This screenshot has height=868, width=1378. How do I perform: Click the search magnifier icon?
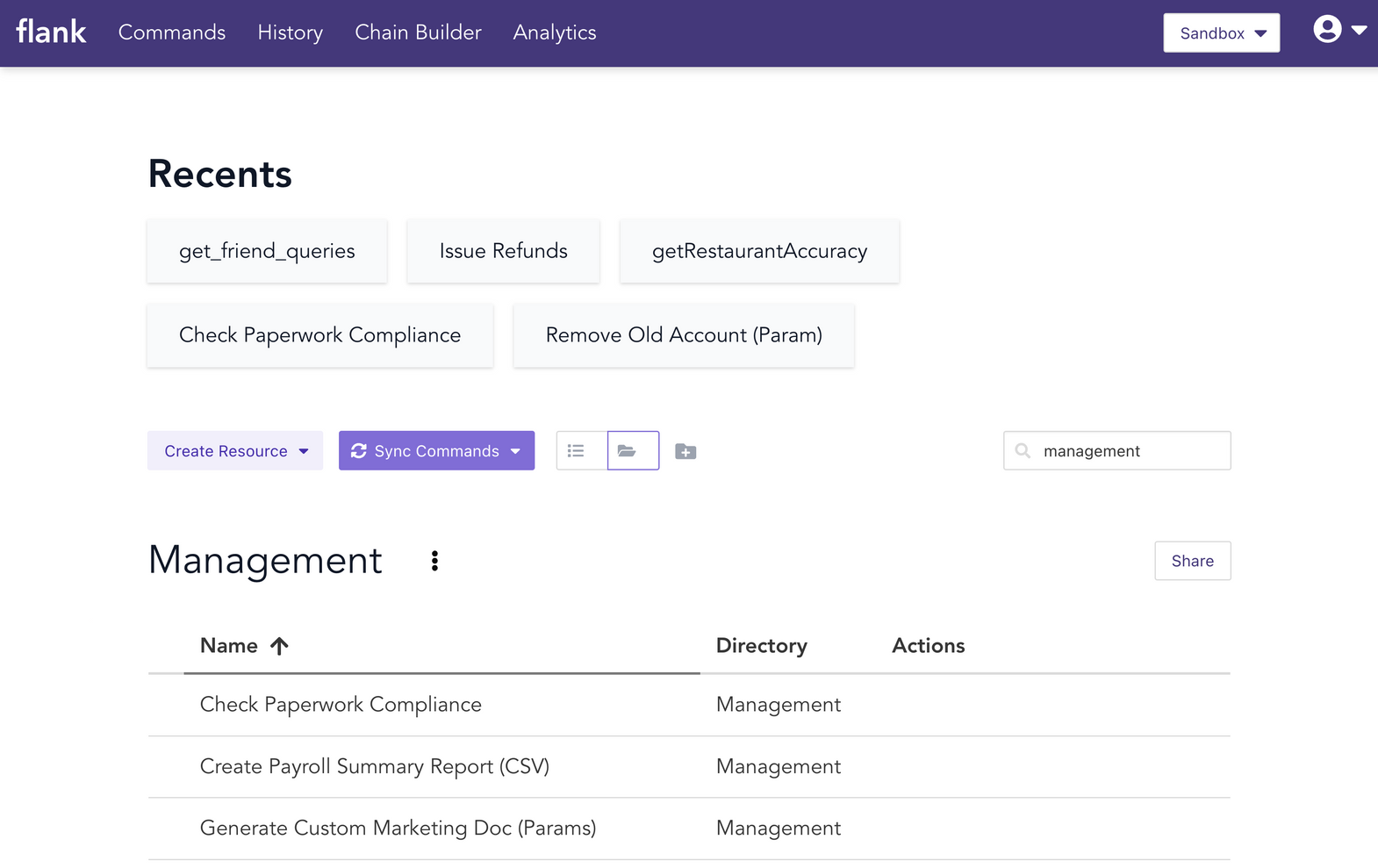1023,451
